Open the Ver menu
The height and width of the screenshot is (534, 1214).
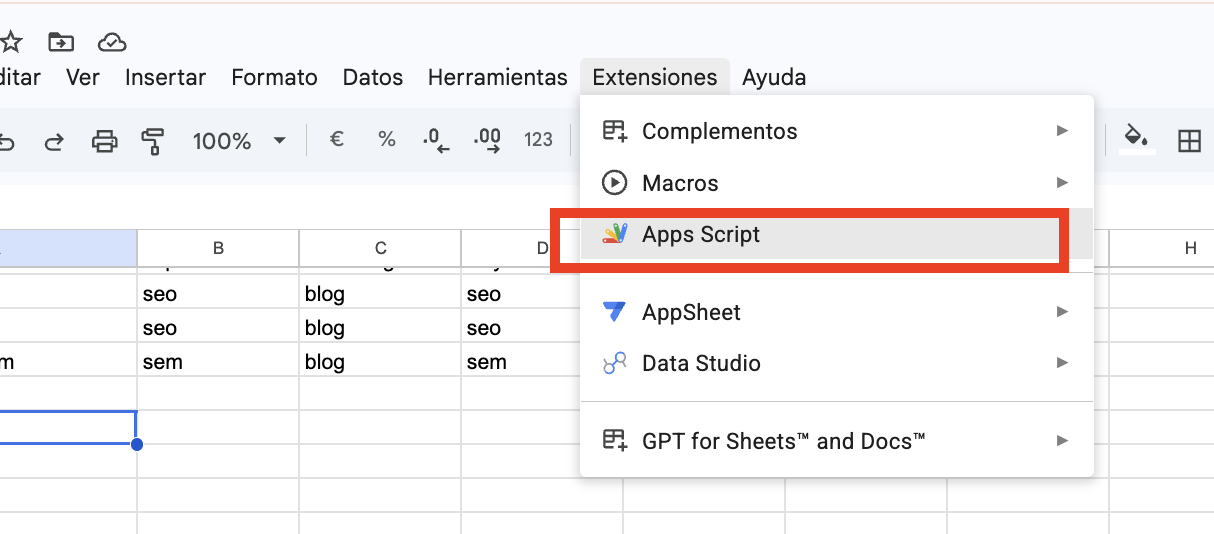pos(83,77)
